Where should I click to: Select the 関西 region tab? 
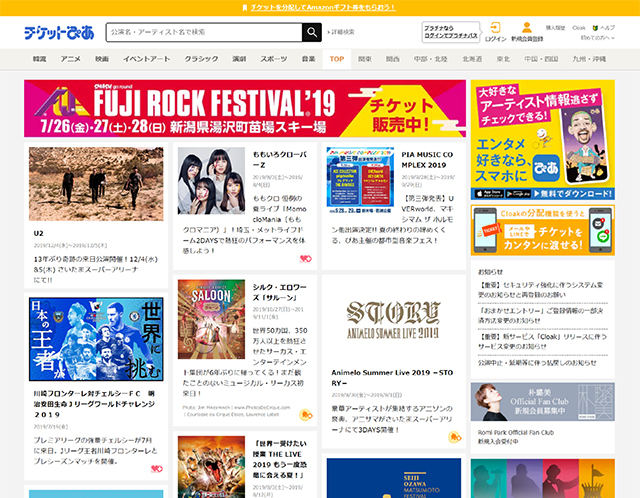point(393,59)
